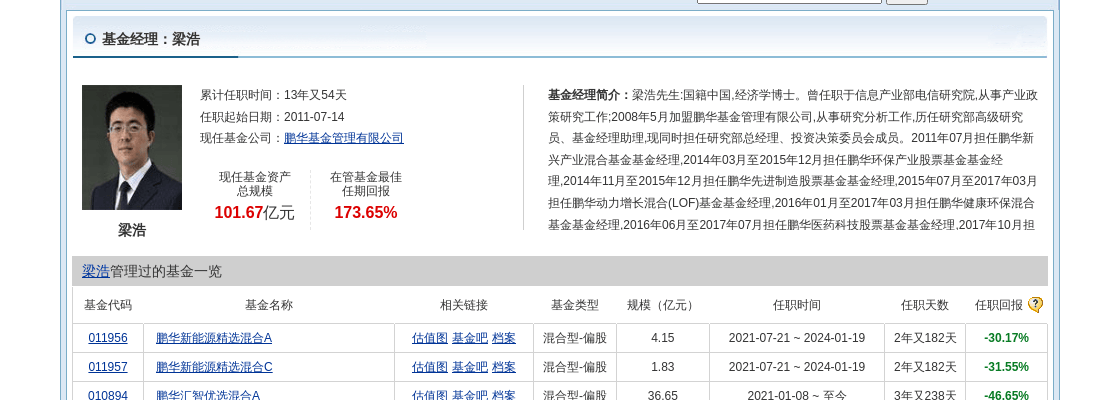Screen dimensions: 1120x400
Task: Click the 基金类型 column header
Action: coord(574,305)
